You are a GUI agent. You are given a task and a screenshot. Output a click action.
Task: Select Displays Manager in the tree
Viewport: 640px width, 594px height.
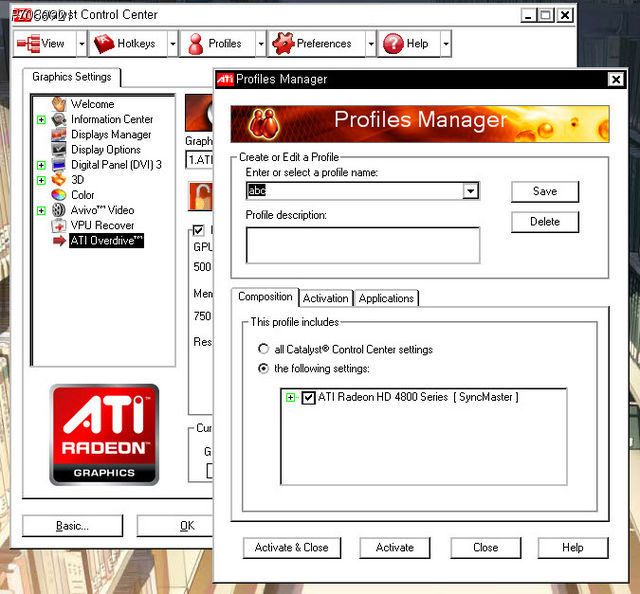pyautogui.click(x=111, y=134)
